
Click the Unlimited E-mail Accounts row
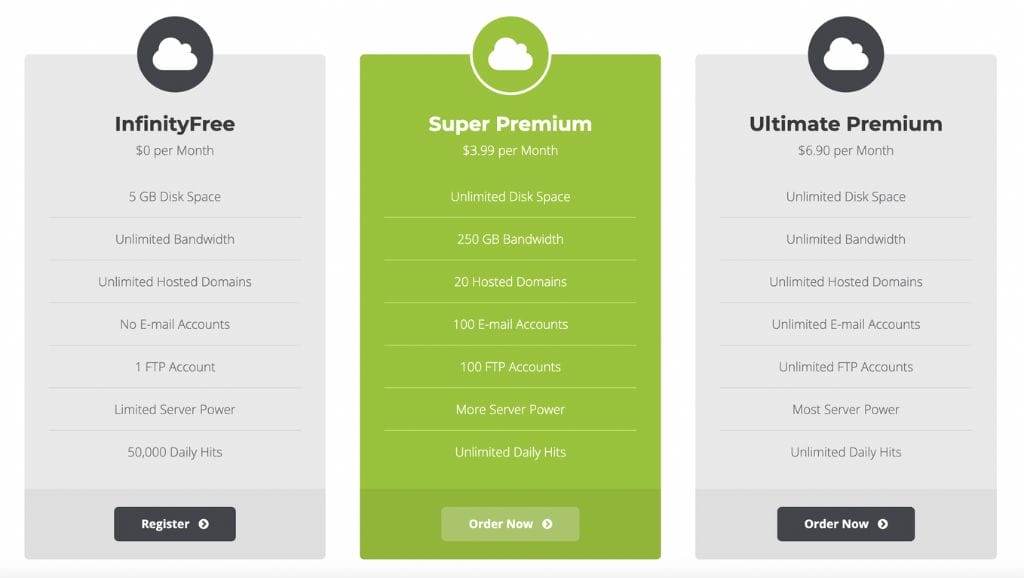[x=846, y=324]
